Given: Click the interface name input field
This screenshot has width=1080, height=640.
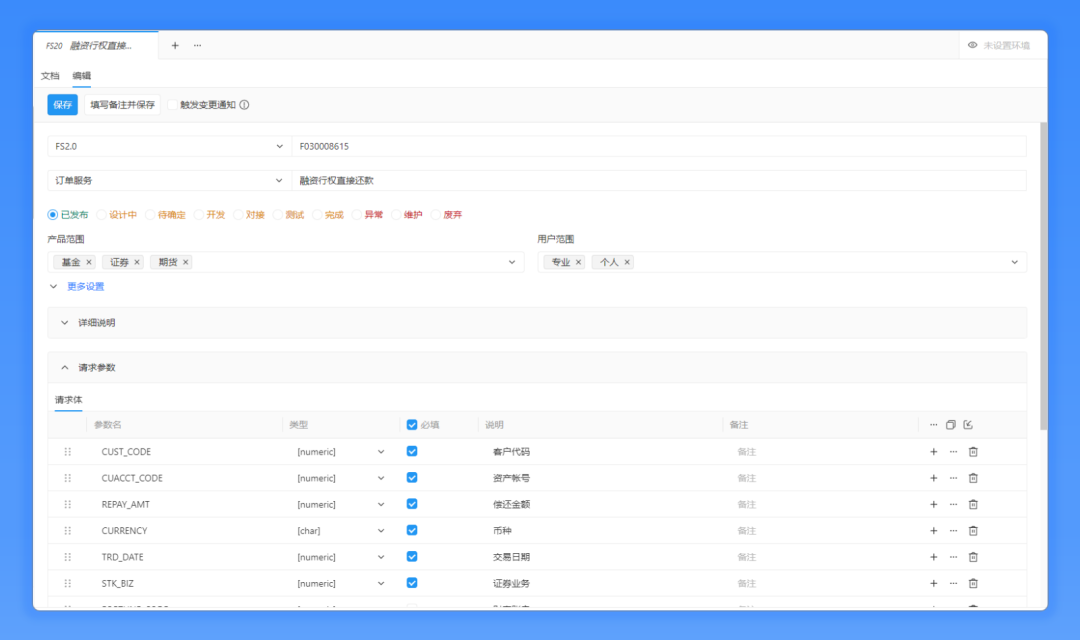Looking at the screenshot, I should pyautogui.click(x=659, y=180).
